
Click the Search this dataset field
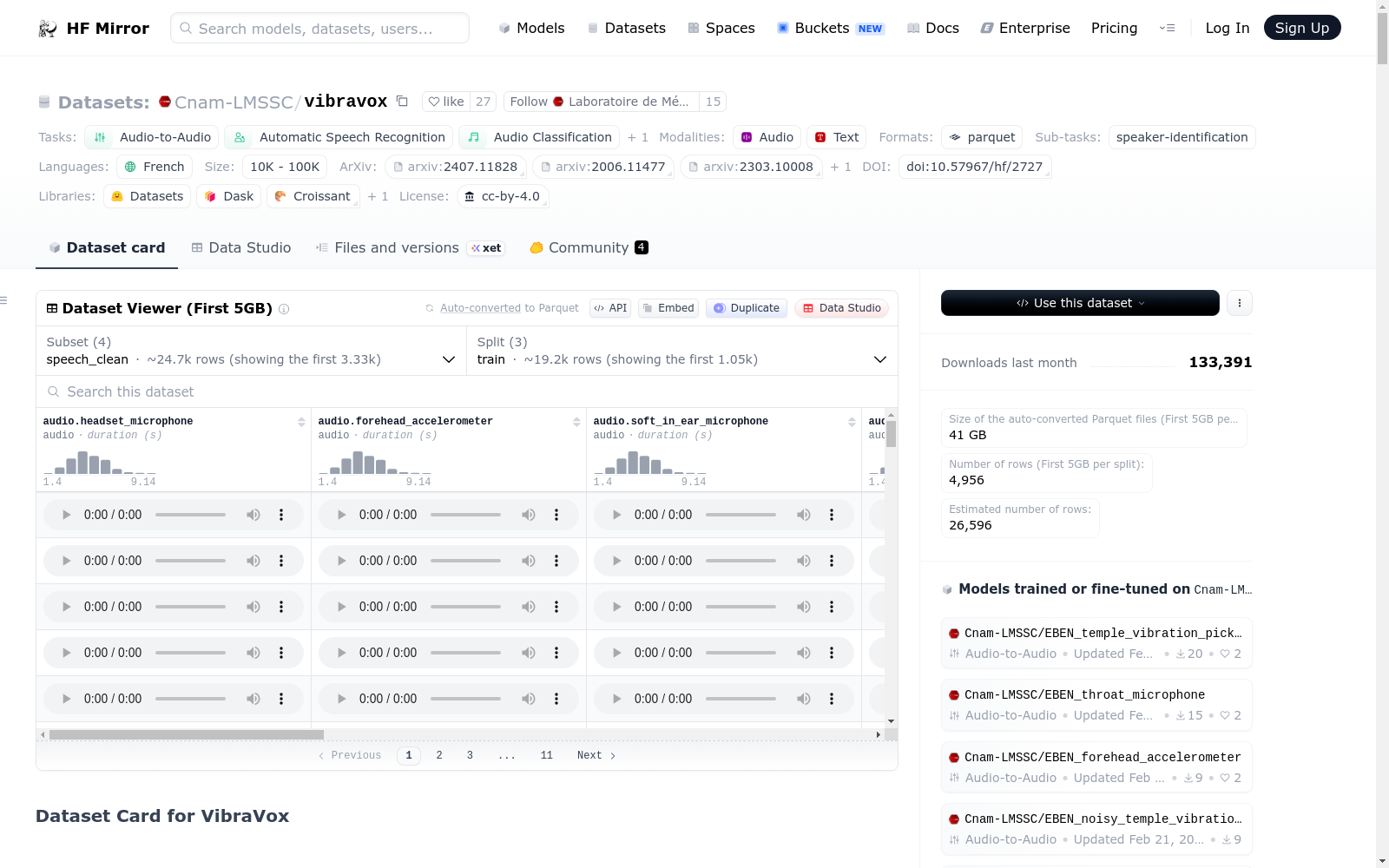point(467,391)
